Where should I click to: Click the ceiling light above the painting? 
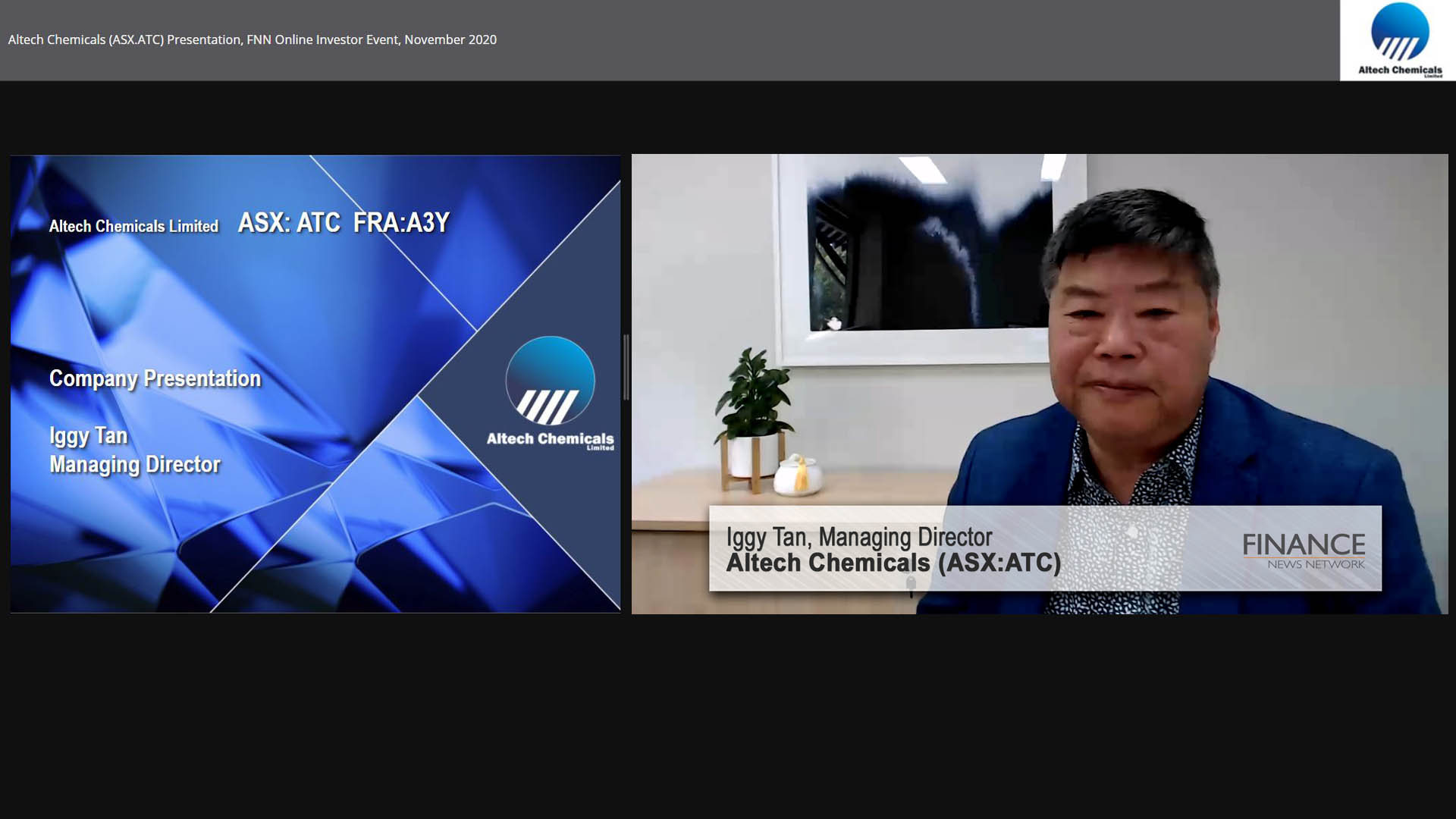[922, 170]
